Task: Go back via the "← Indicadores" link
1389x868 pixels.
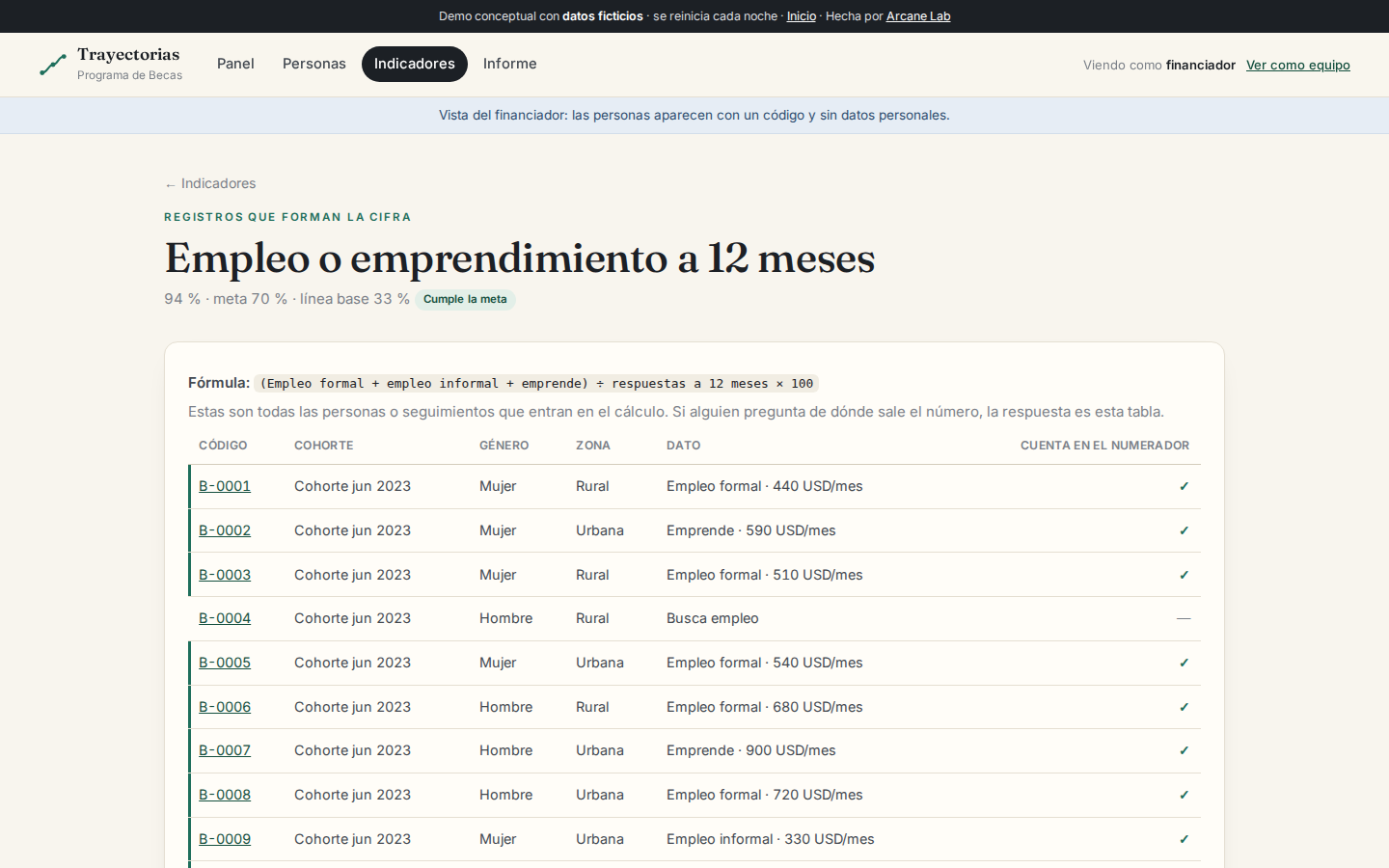Action: click(x=210, y=183)
